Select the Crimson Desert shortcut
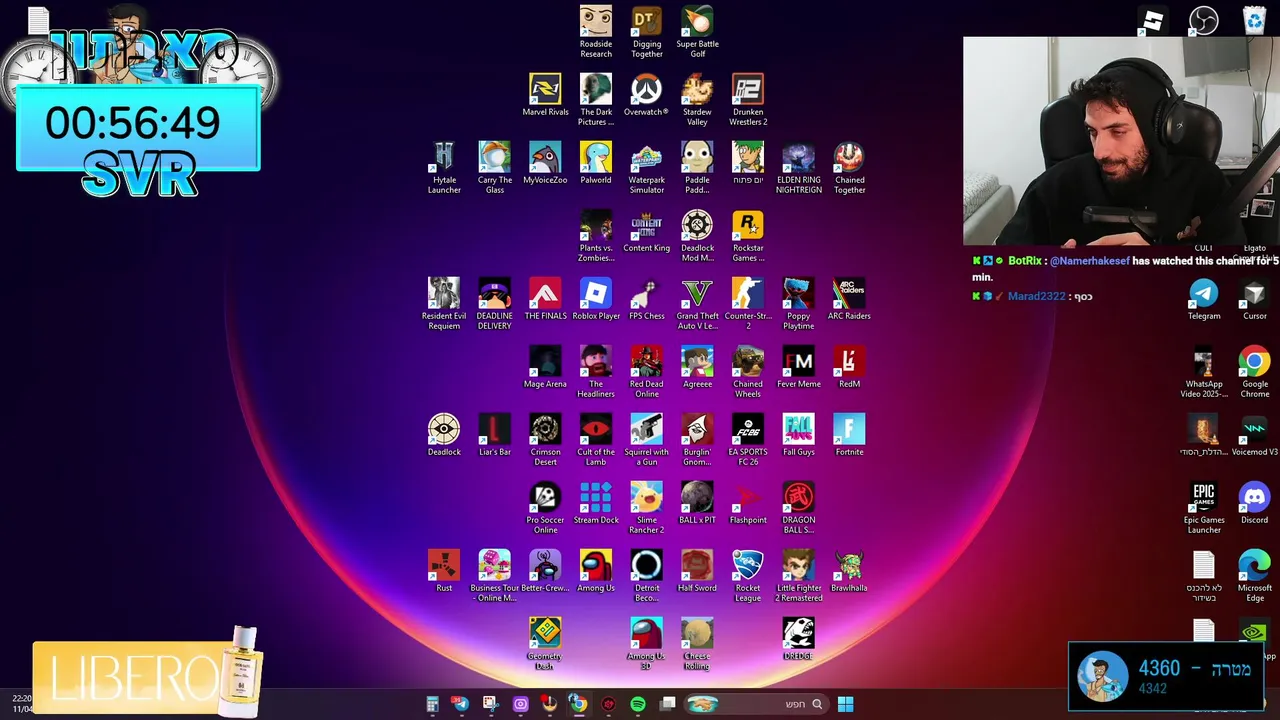 [545, 440]
